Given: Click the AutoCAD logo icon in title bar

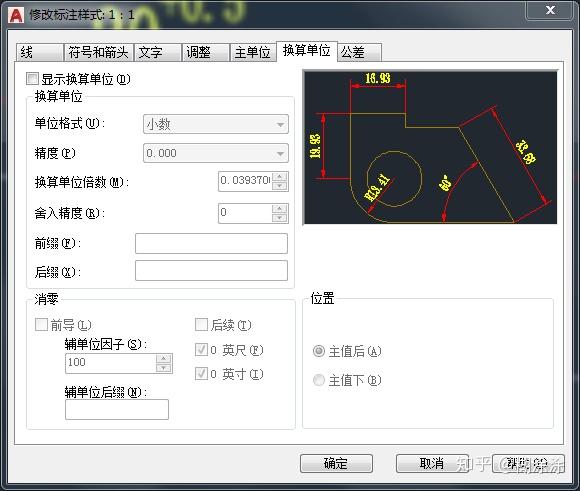Looking at the screenshot, I should click(16, 16).
